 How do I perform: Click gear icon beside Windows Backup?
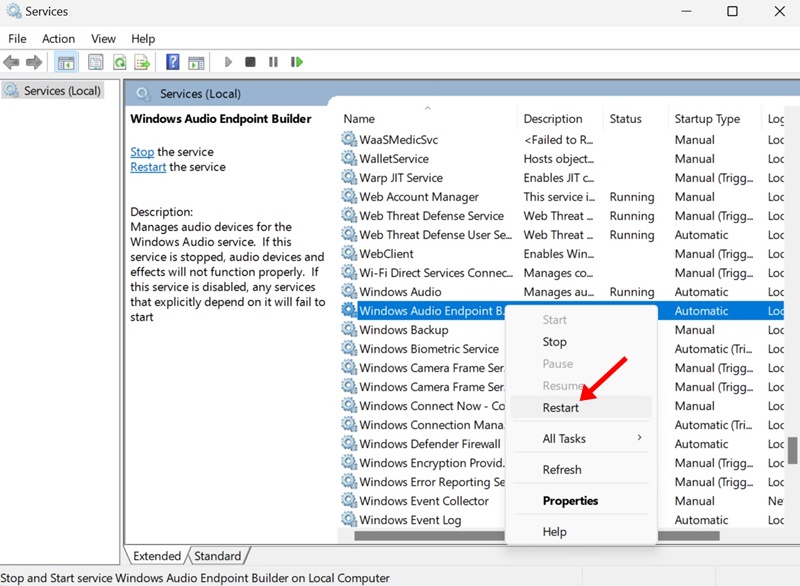(349, 329)
